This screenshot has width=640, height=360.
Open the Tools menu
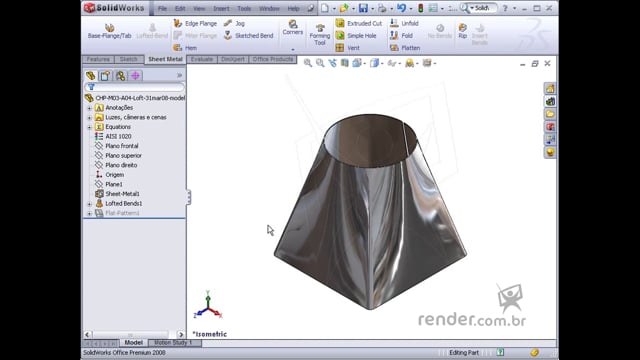(244, 8)
